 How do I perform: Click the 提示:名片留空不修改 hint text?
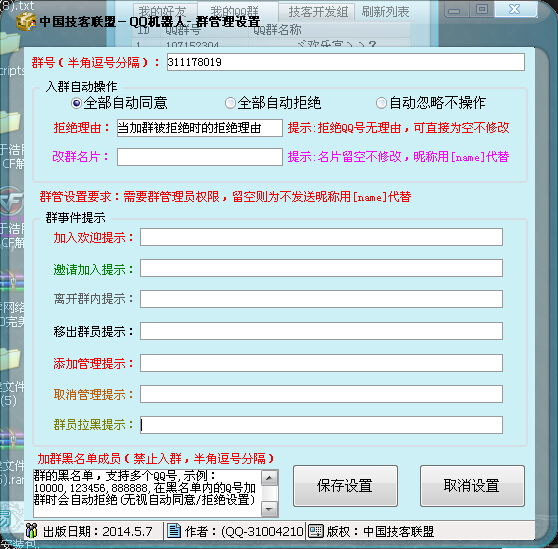click(x=399, y=157)
